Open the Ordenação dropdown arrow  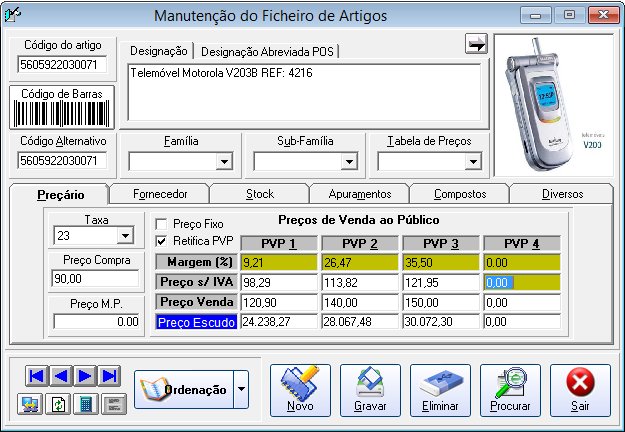[x=240, y=388]
